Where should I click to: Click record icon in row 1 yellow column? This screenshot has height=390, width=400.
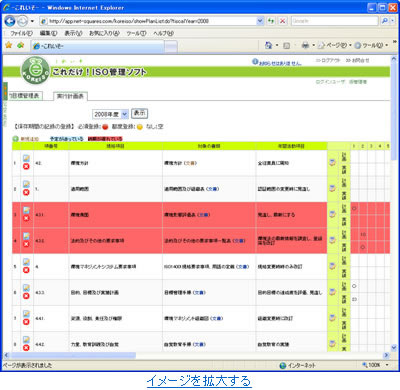[332, 163]
